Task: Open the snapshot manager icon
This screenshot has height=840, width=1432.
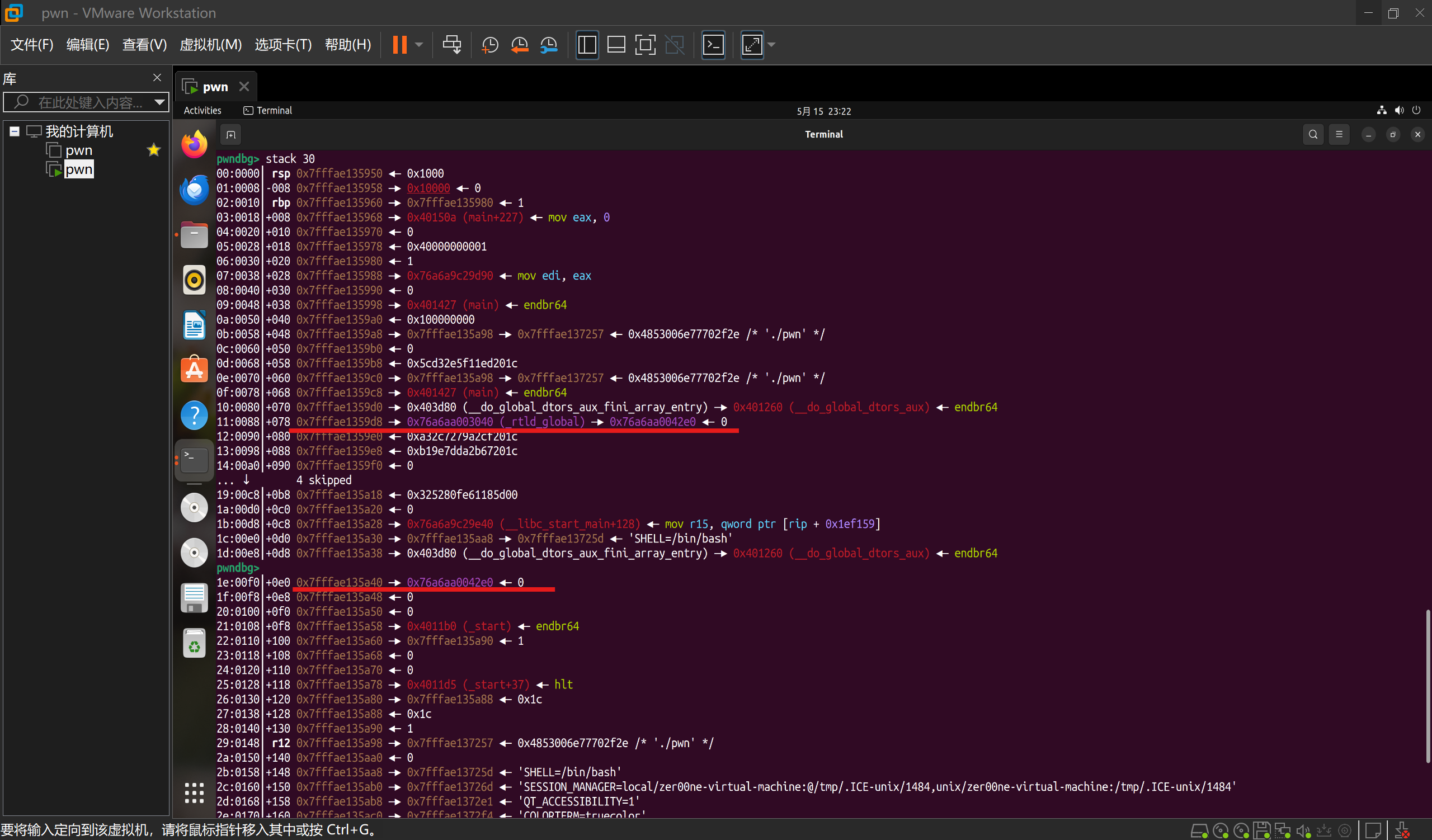Action: [549, 44]
